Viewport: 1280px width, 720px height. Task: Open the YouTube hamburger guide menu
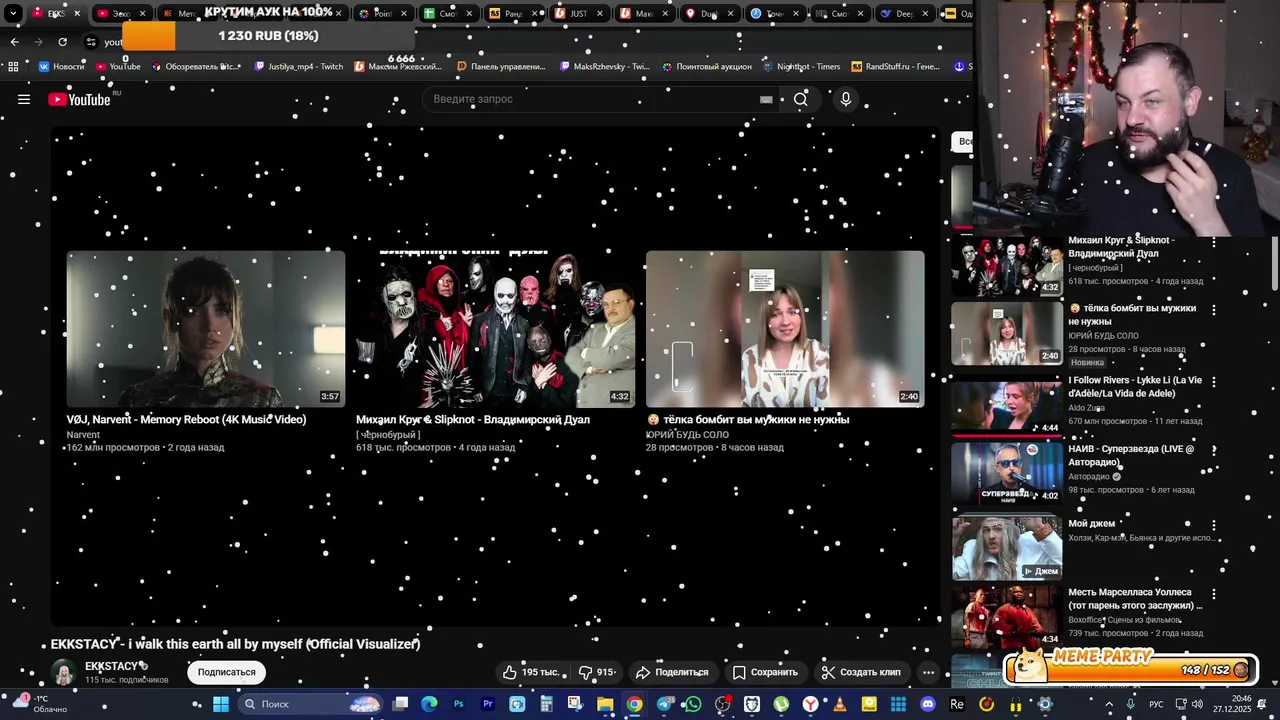pos(24,99)
